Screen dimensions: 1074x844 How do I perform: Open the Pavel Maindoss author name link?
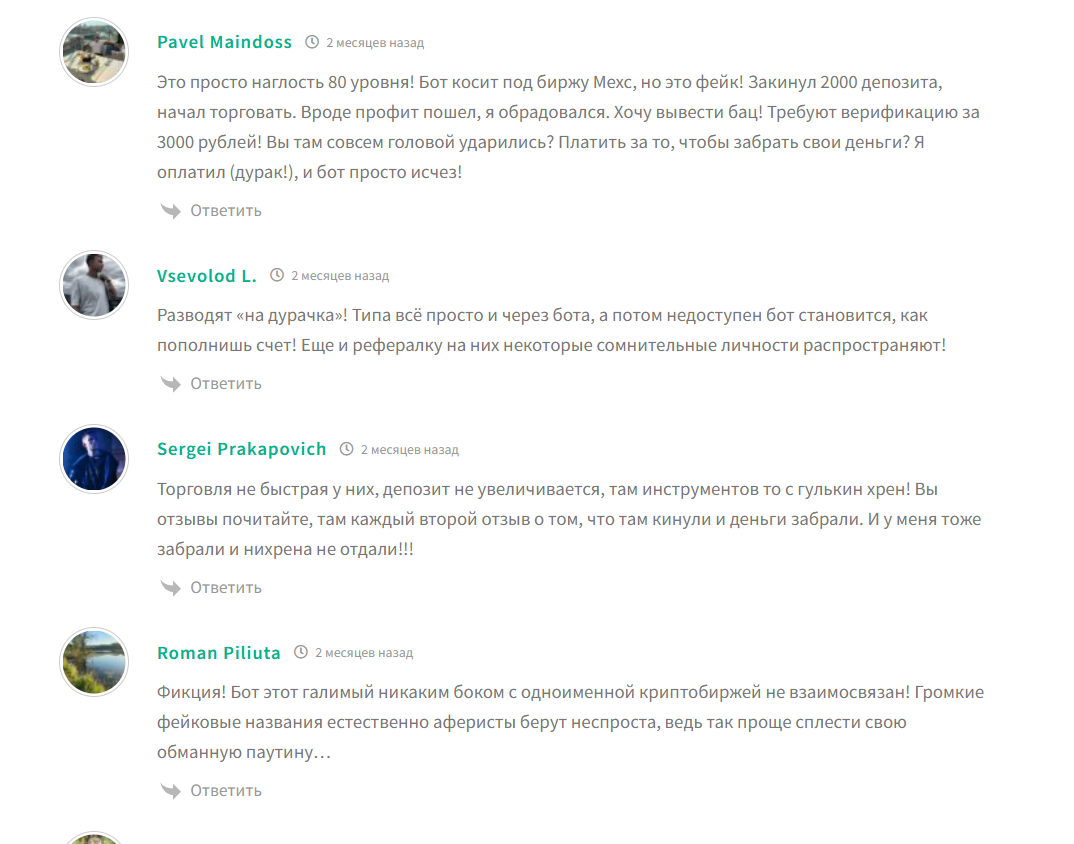point(224,42)
